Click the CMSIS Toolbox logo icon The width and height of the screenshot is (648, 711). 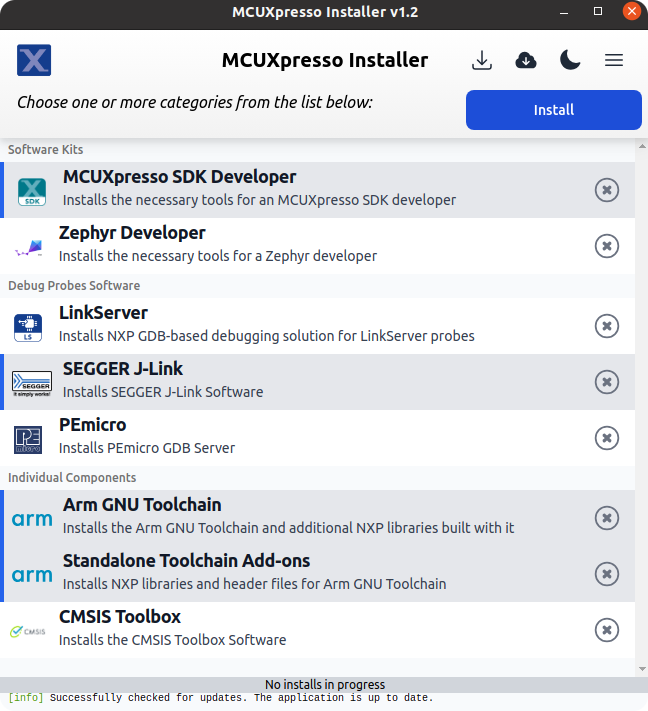pyautogui.click(x=28, y=631)
